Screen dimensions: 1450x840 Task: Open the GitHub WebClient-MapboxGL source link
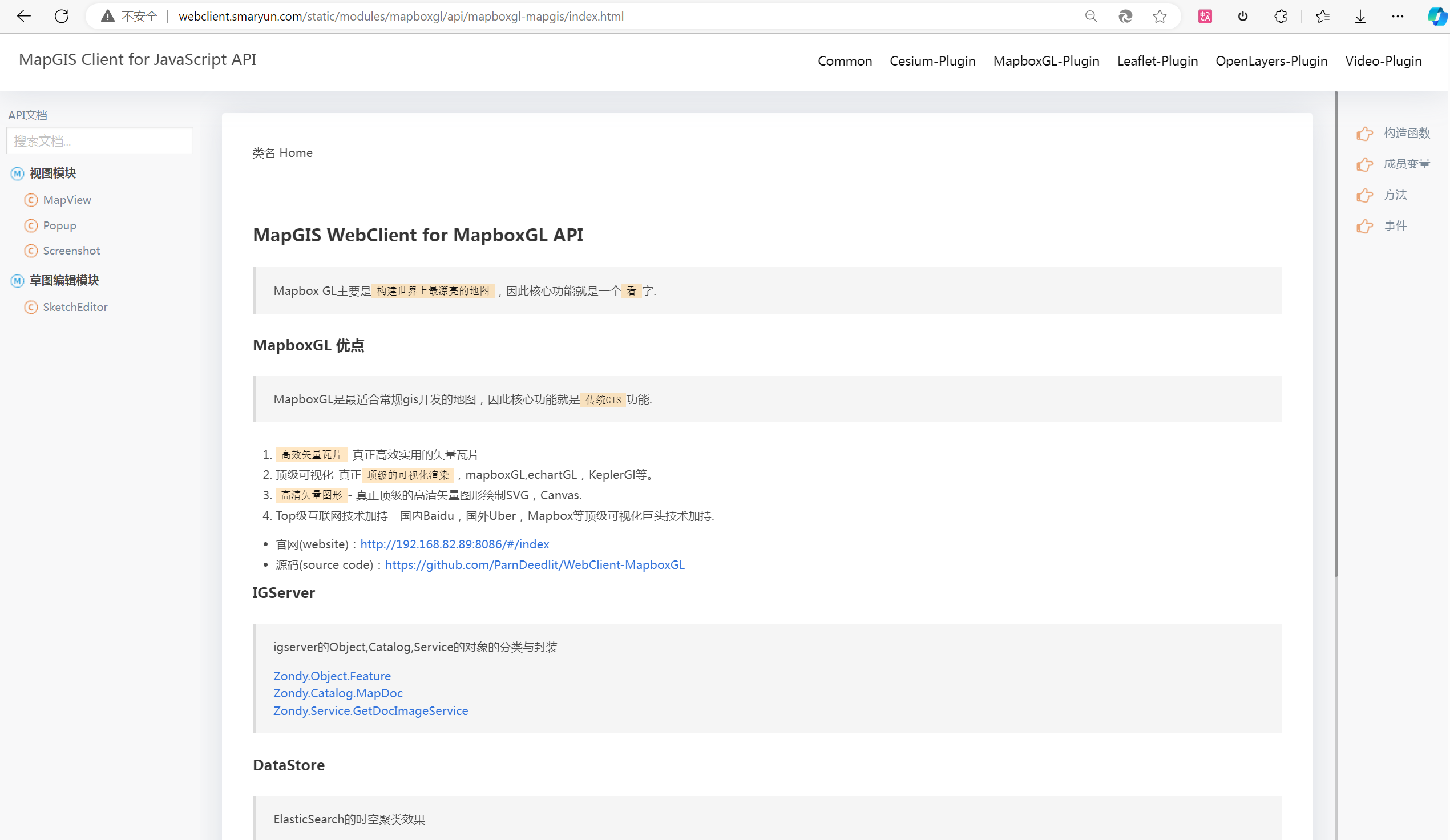pos(535,565)
